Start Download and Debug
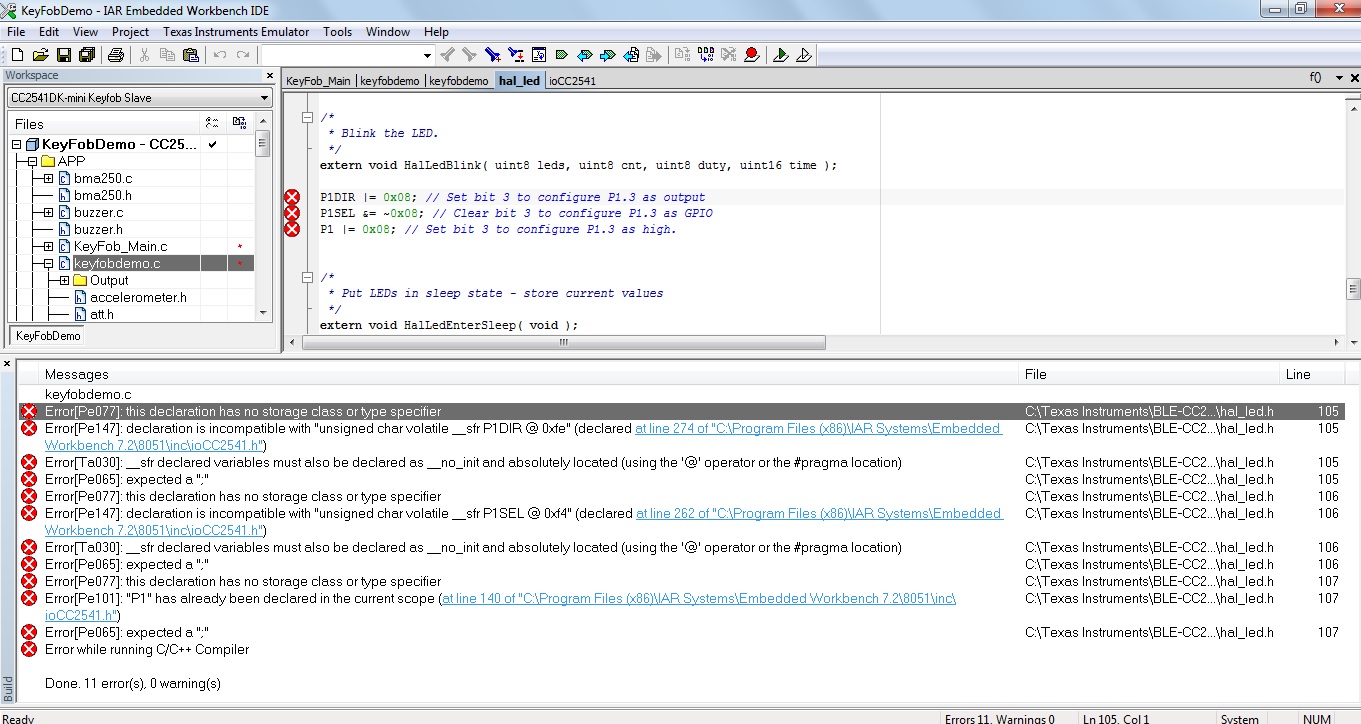The width and height of the screenshot is (1361, 724). coord(781,55)
